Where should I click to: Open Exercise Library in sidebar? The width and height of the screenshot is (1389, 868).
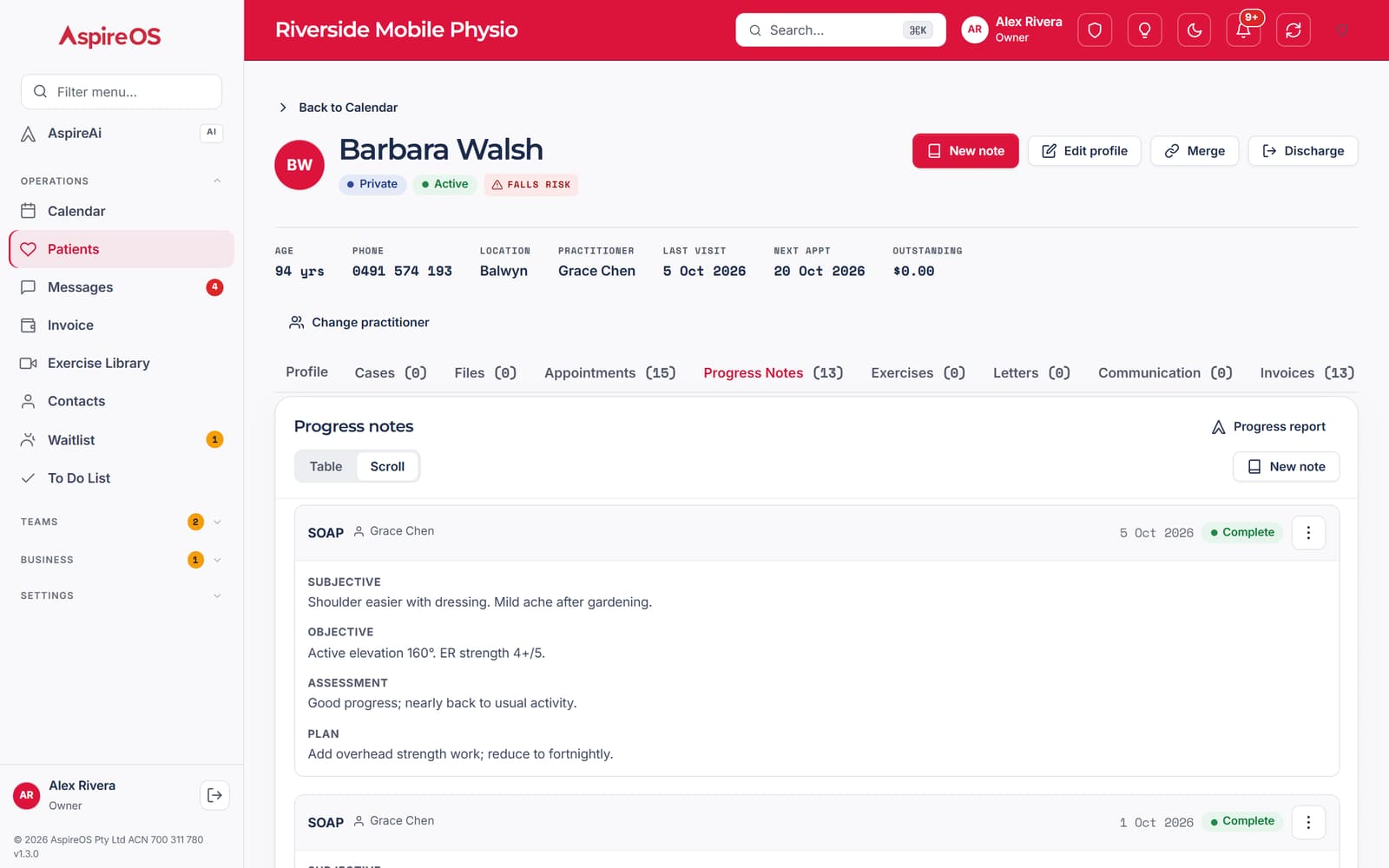(x=122, y=363)
